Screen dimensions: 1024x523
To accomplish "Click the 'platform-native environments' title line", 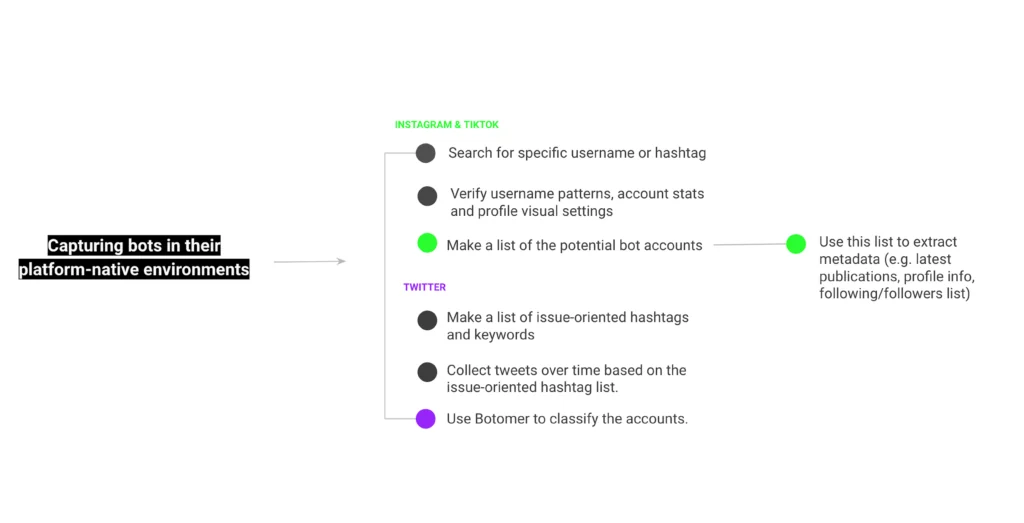I will point(134,269).
